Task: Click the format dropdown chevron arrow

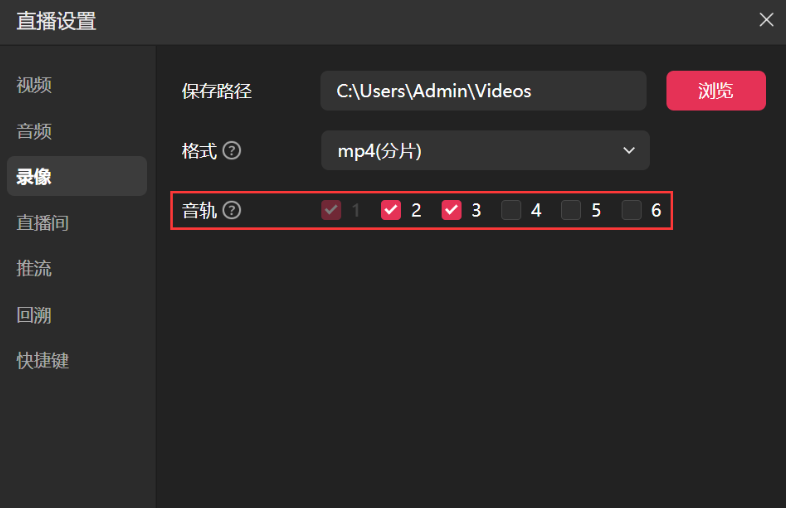Action: (x=629, y=151)
